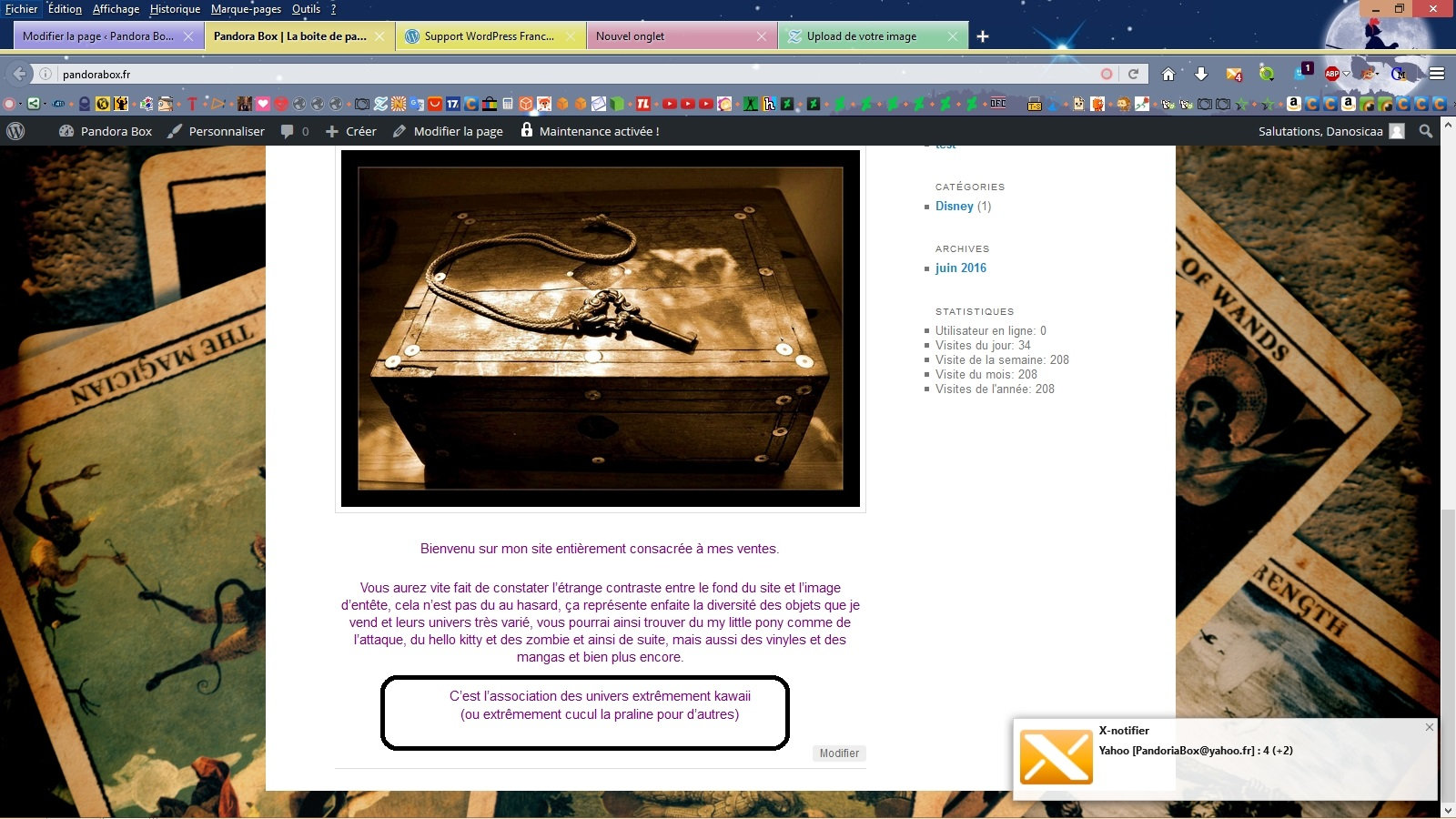Open the Historique menu
The image size is (1456, 819).
point(175,9)
